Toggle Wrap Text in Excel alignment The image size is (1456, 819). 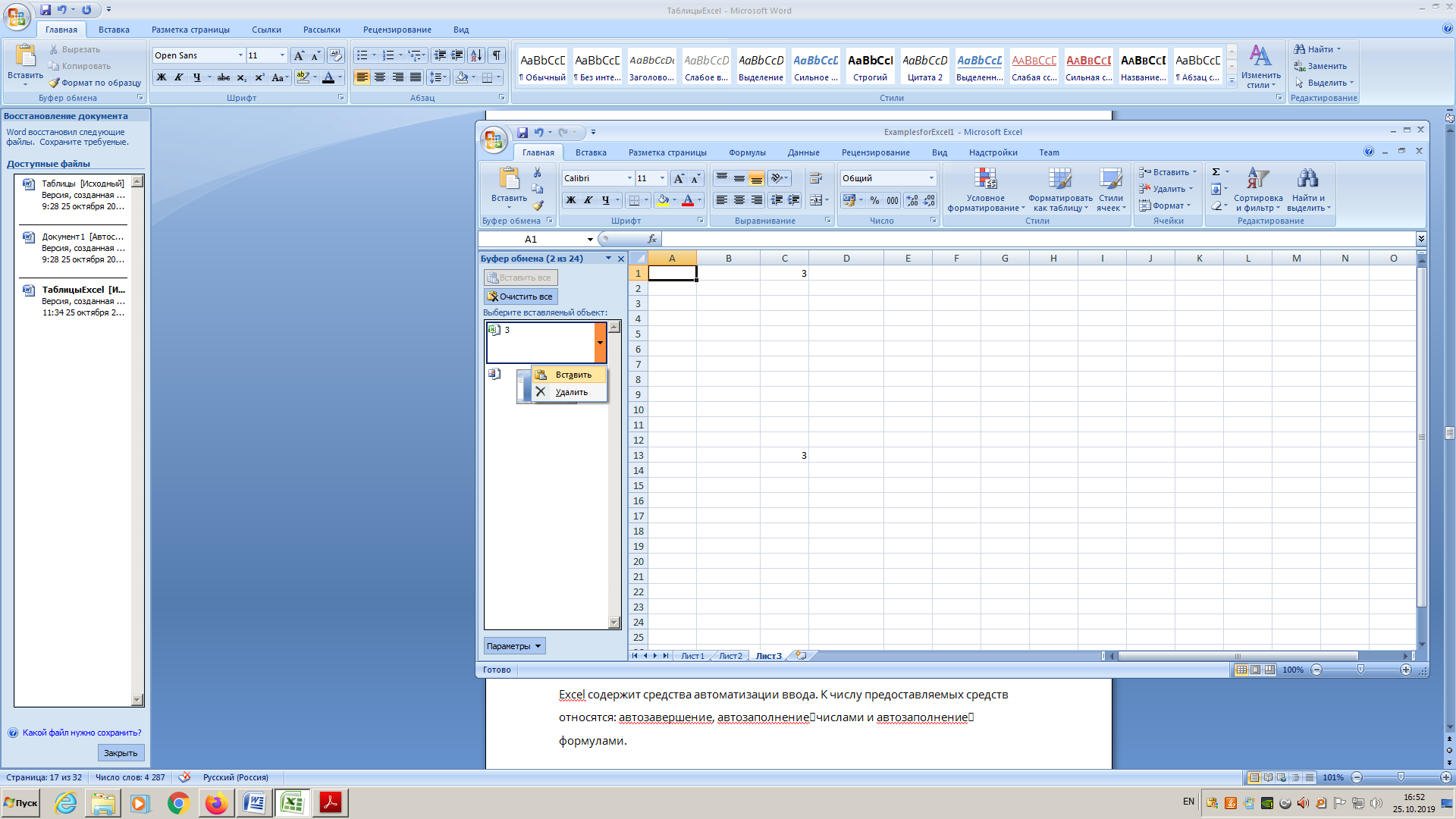click(816, 178)
